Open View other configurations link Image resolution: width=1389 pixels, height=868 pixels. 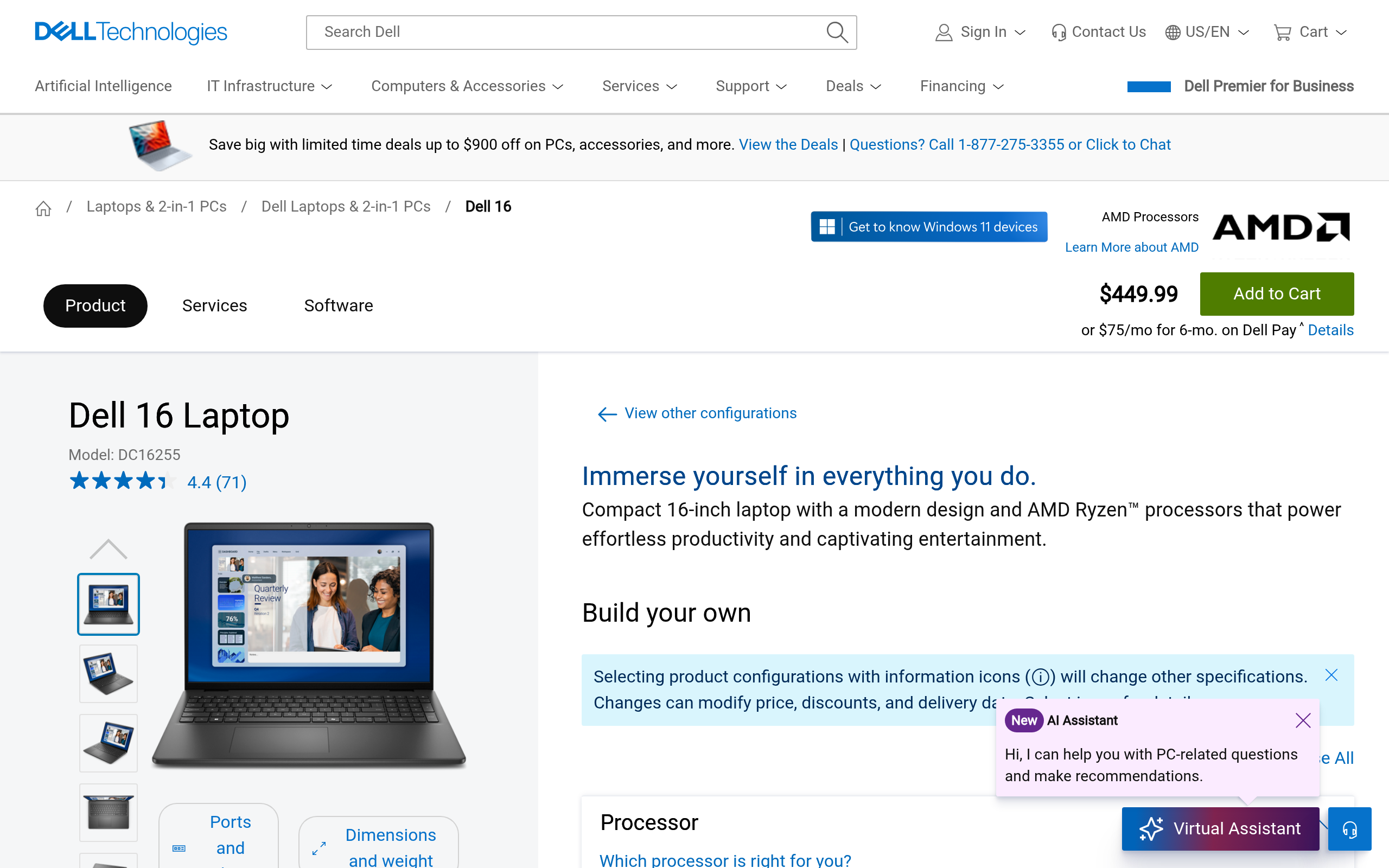pyautogui.click(x=710, y=413)
